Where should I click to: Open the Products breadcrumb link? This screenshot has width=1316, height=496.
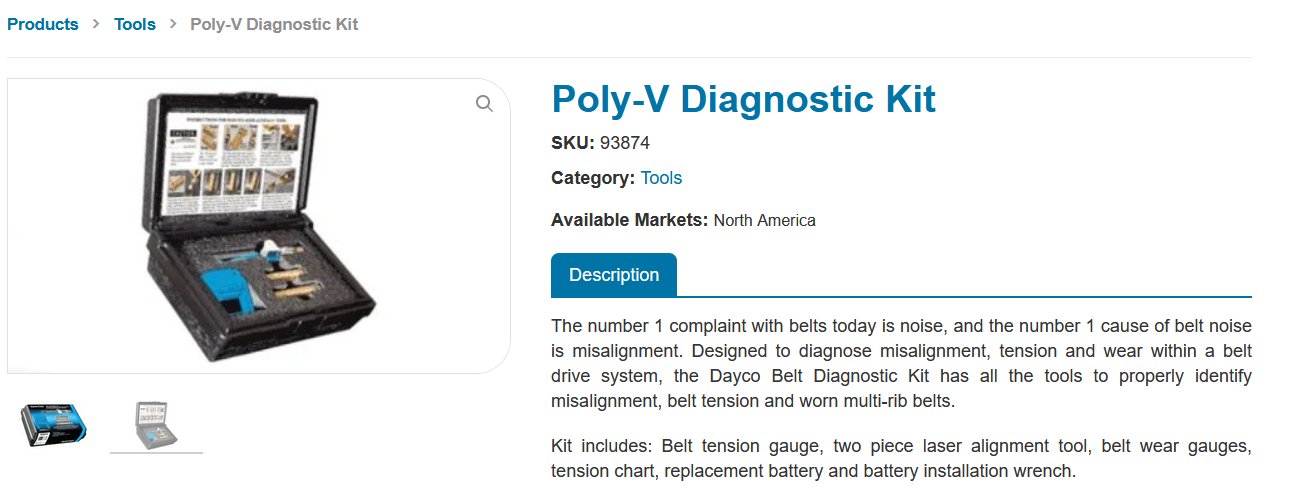[x=43, y=24]
